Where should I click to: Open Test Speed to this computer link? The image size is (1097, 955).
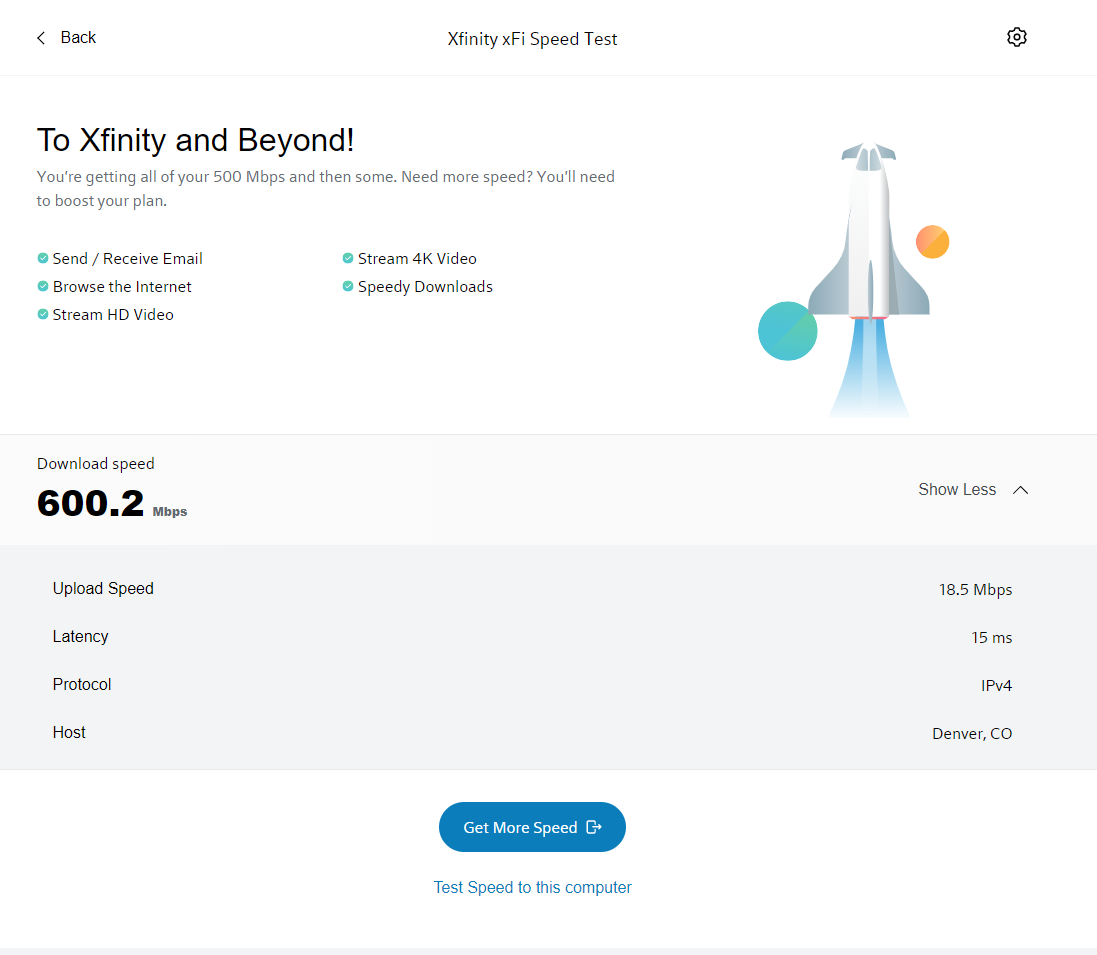pos(532,887)
